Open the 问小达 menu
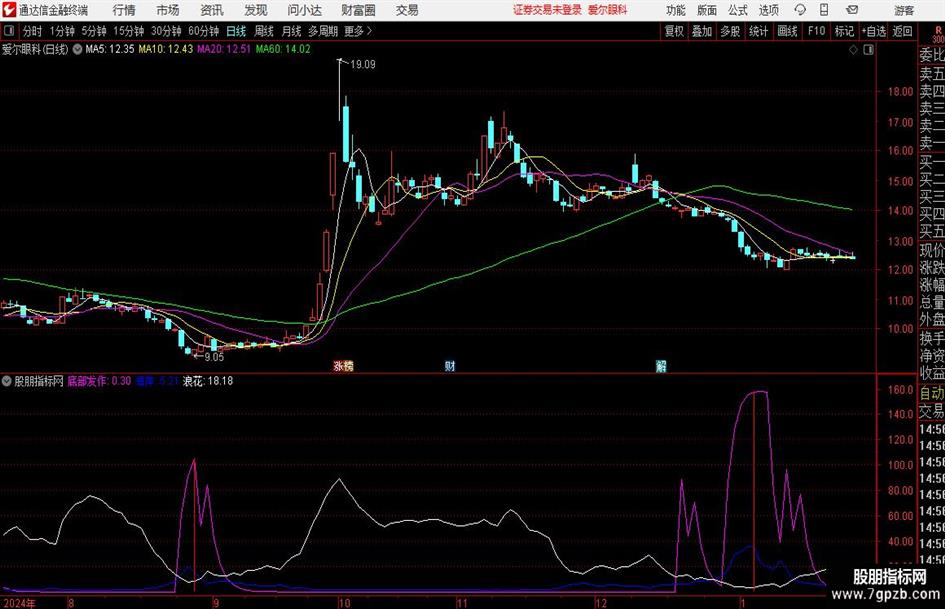 pyautogui.click(x=304, y=10)
